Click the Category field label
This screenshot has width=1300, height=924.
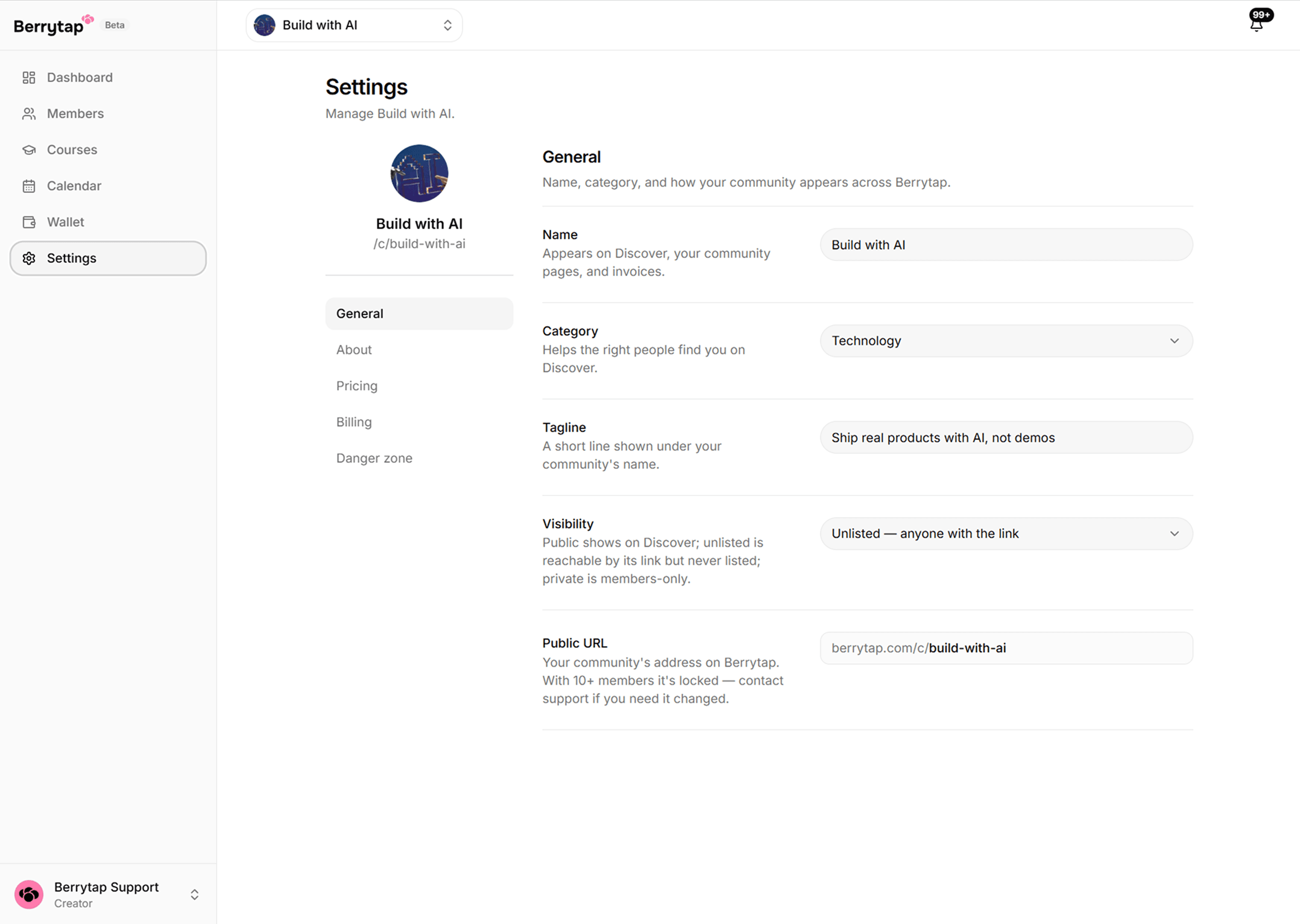coord(570,331)
